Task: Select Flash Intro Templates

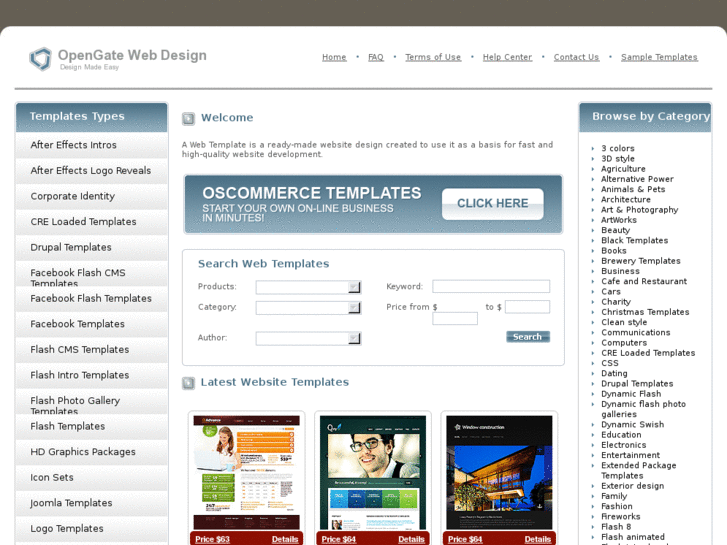Action: [x=91, y=375]
